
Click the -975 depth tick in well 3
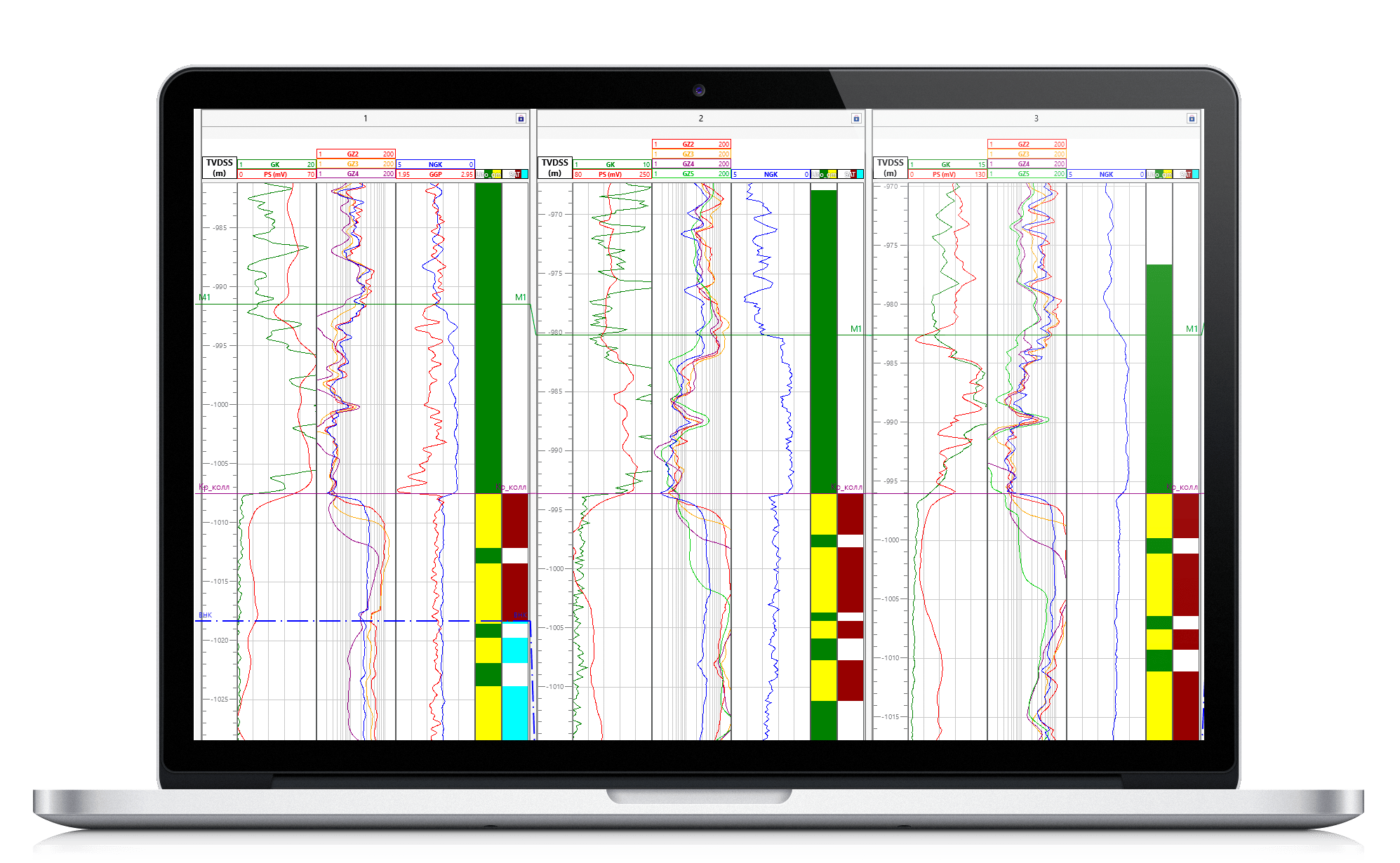point(891,246)
